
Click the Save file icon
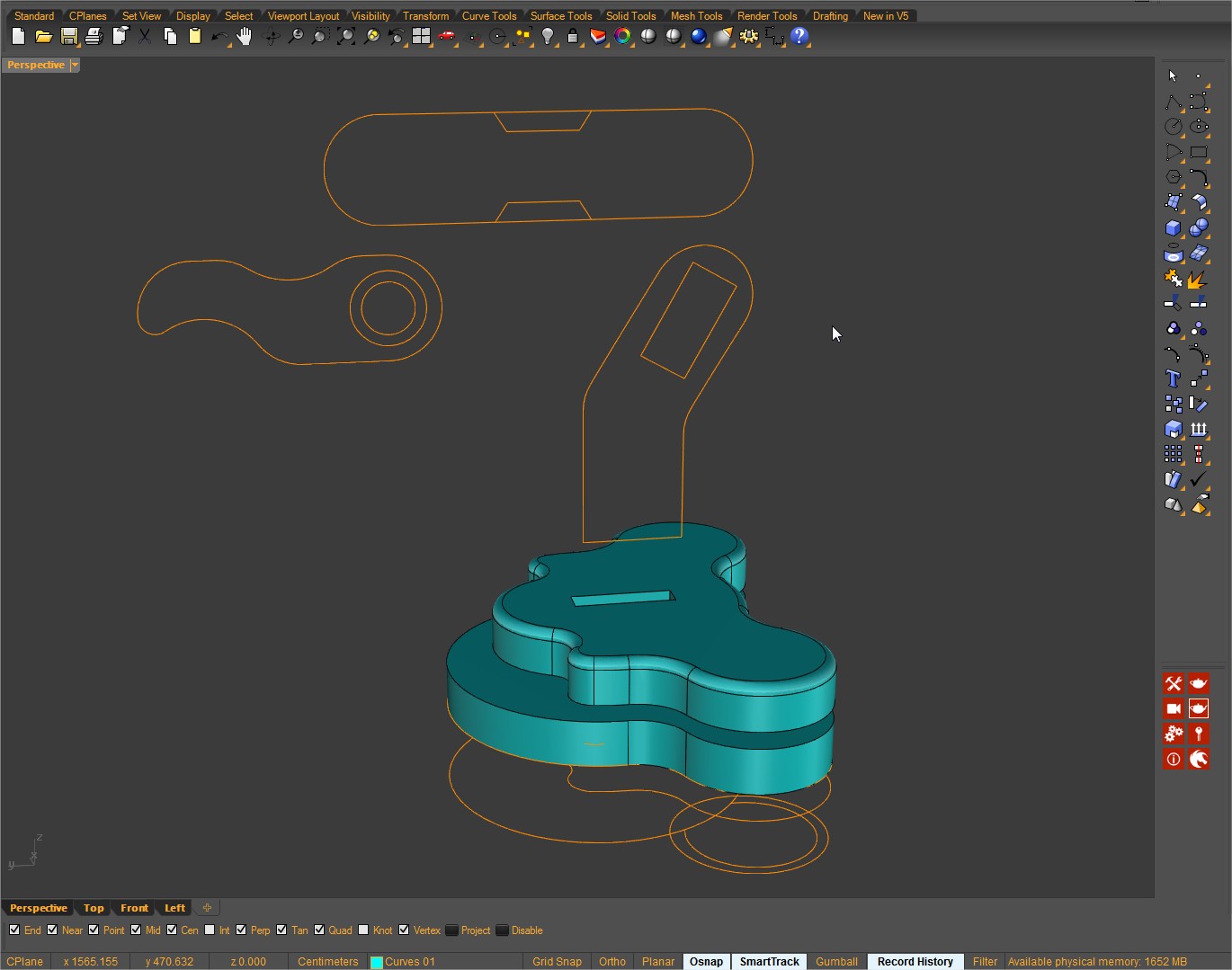point(68,37)
